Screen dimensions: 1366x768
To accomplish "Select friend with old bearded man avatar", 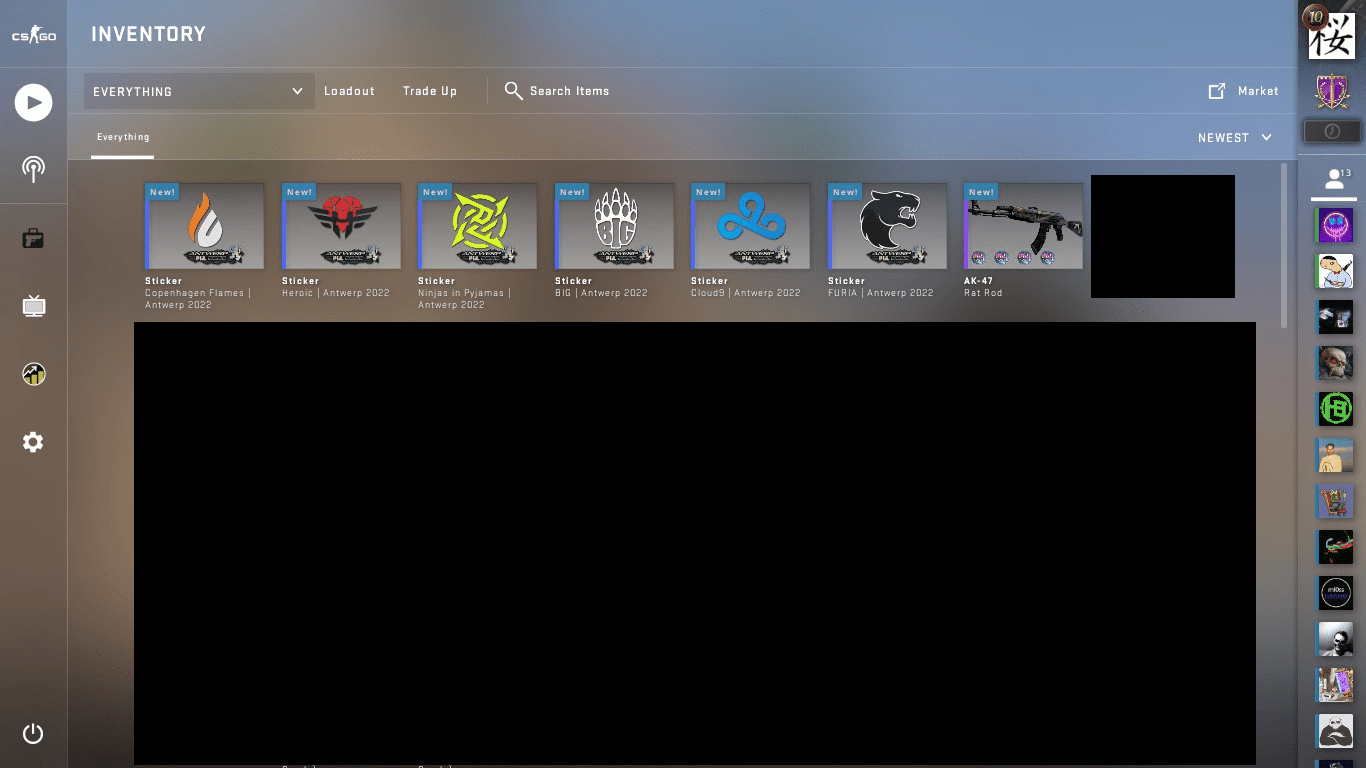I will [x=1335, y=362].
